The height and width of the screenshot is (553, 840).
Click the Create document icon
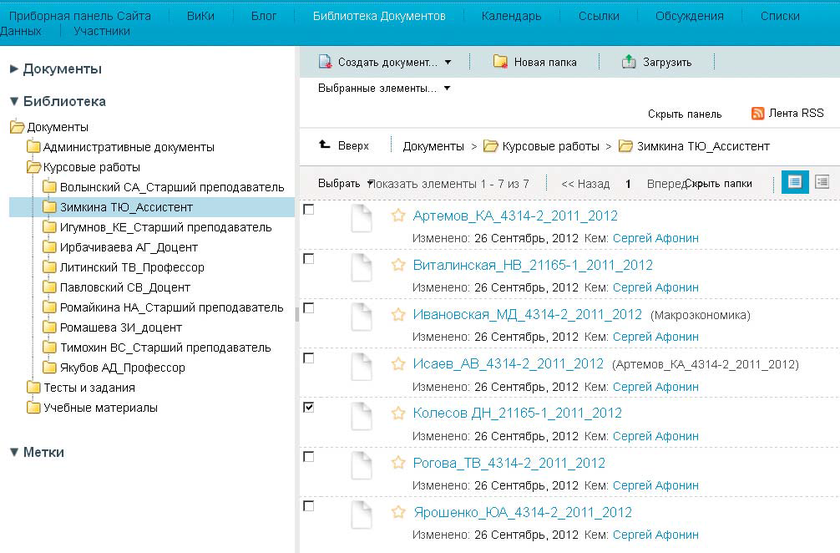[x=325, y=62]
